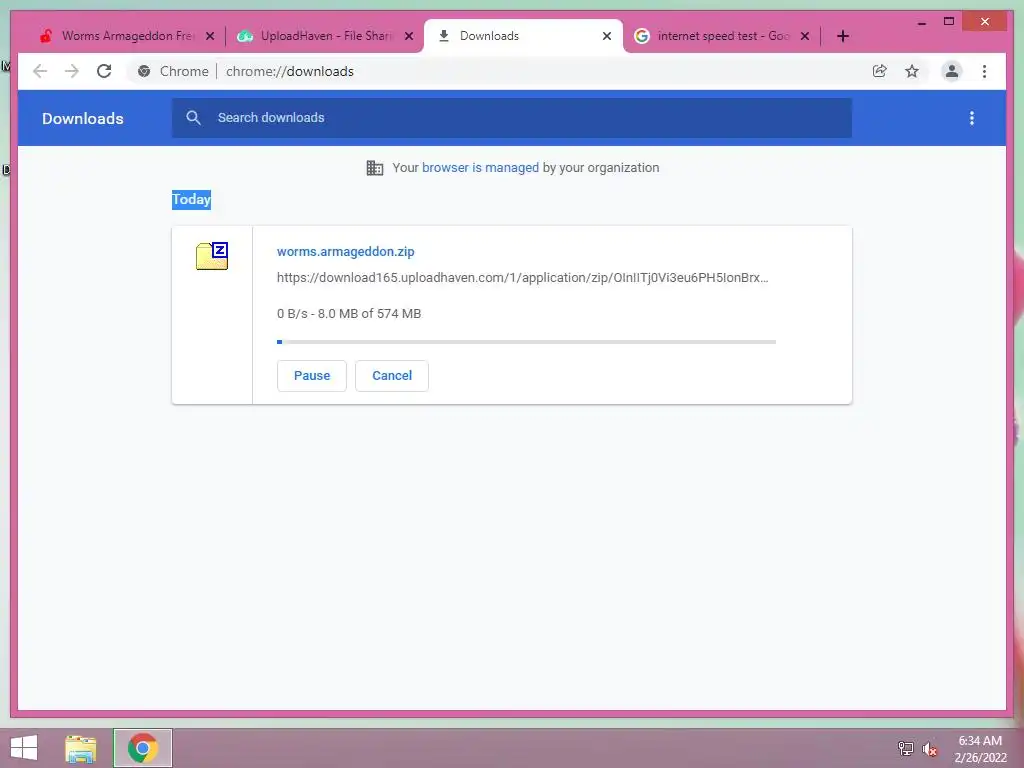Click the managed organization building icon
The height and width of the screenshot is (768, 1024).
point(375,168)
